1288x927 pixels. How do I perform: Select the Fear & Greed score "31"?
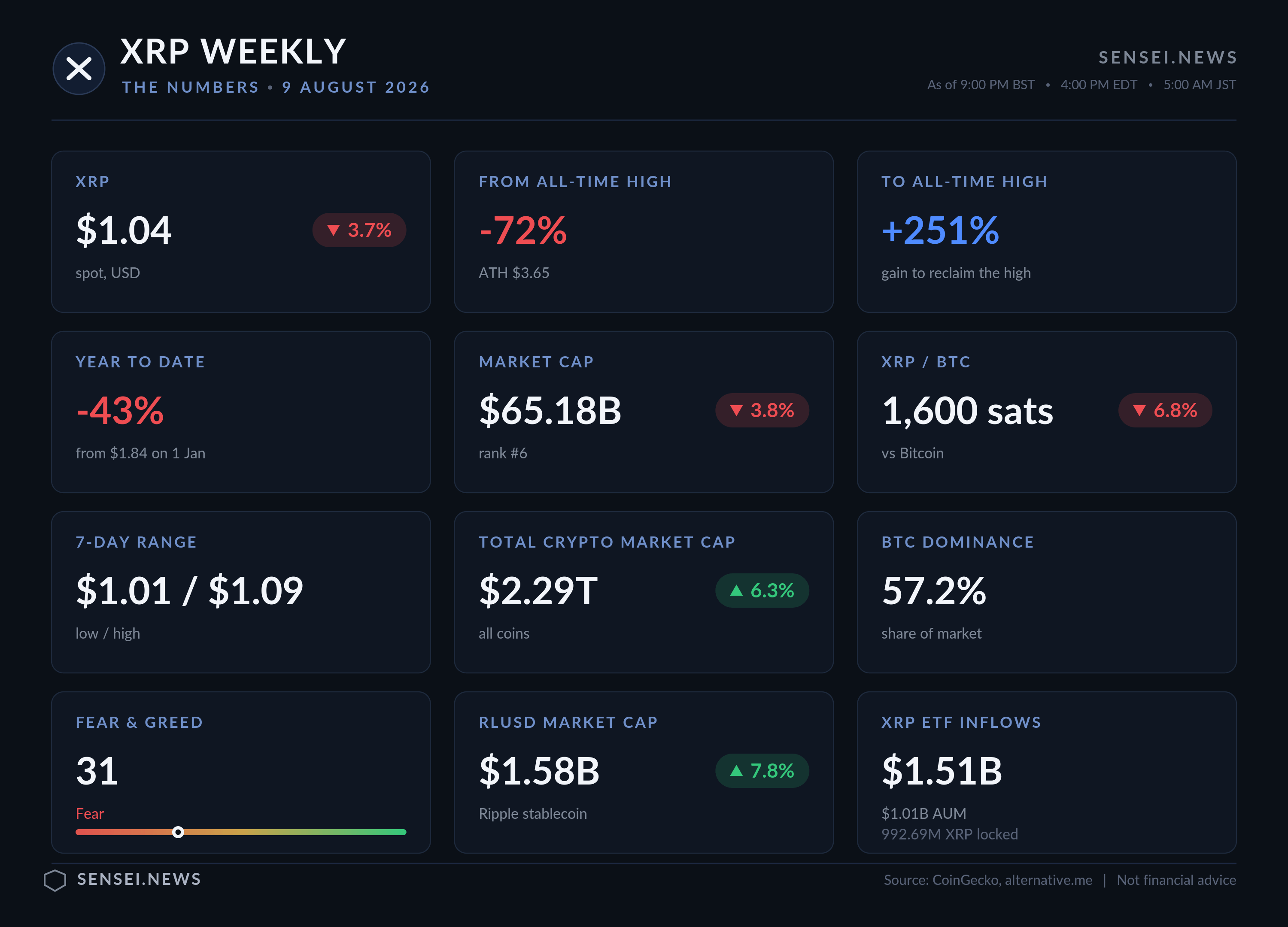(x=97, y=771)
